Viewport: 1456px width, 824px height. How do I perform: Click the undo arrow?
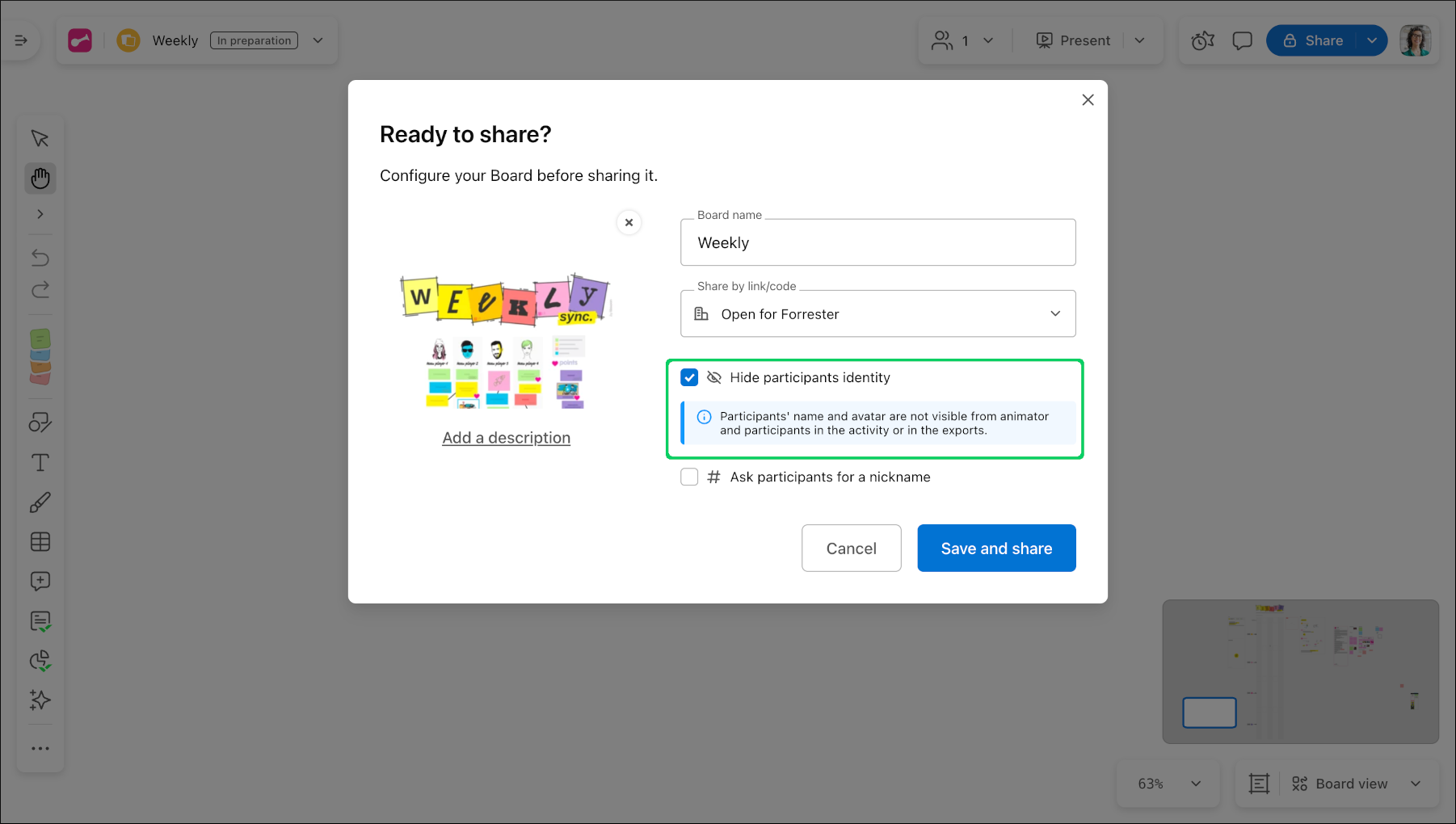(40, 257)
